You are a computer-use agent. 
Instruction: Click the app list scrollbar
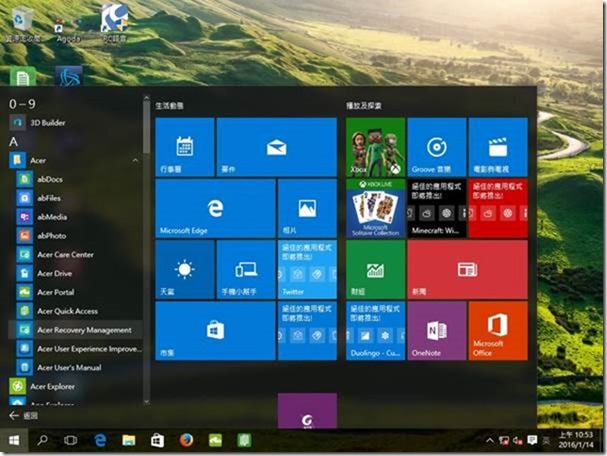[147, 130]
